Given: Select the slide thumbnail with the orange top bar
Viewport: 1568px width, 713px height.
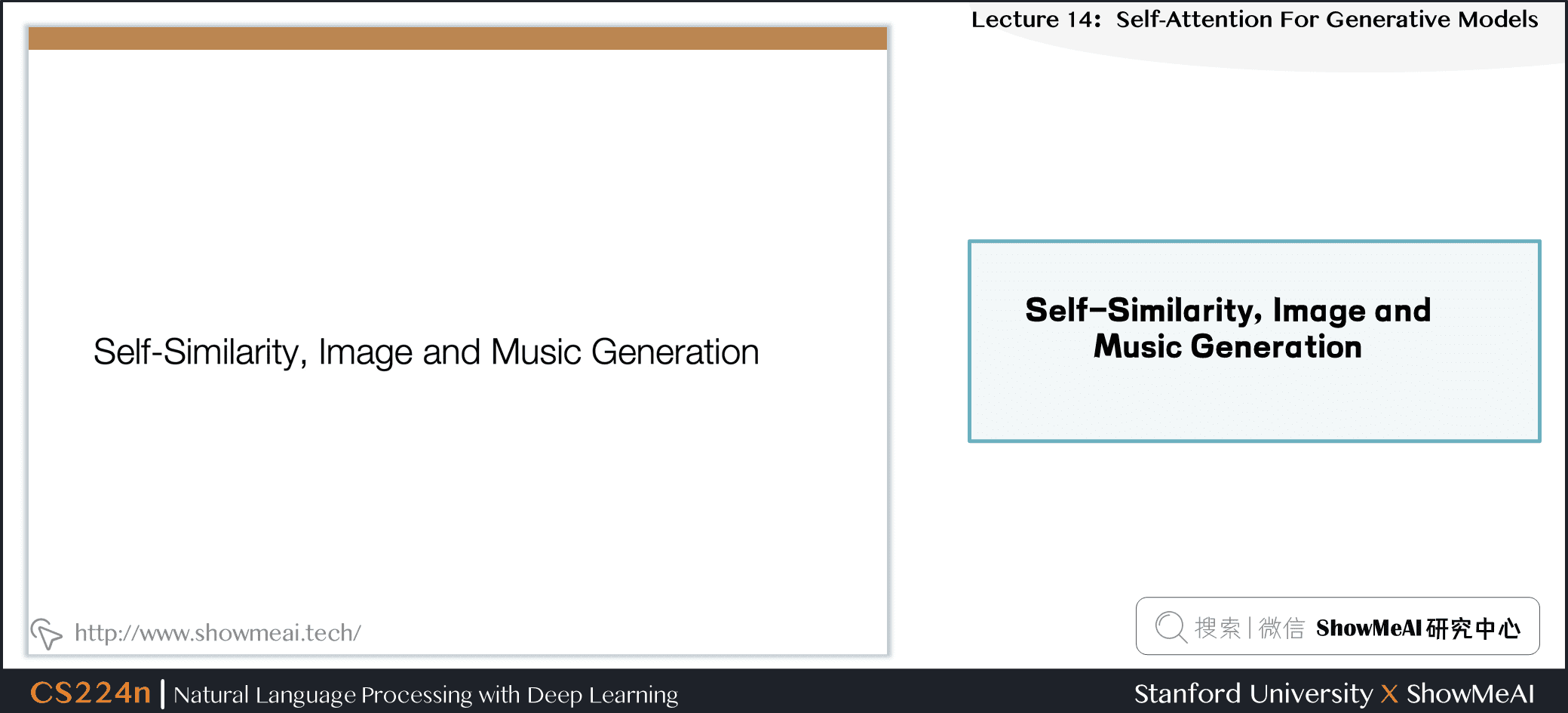Looking at the screenshot, I should click(458, 341).
